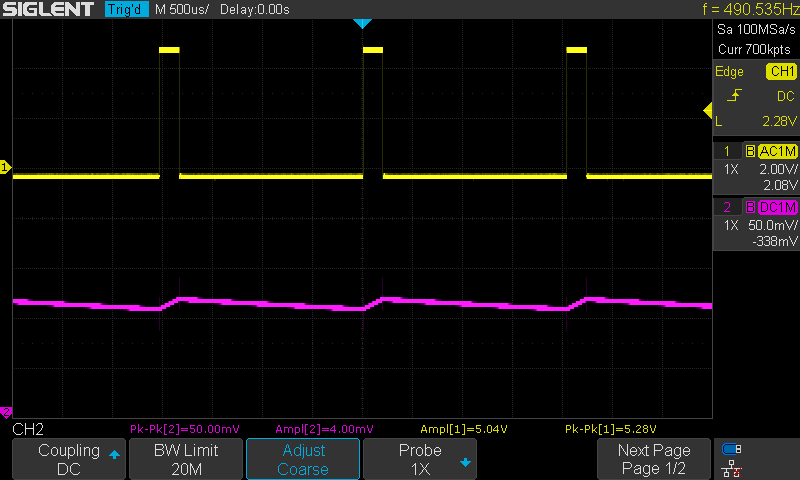This screenshot has width=800, height=480.
Task: Click the 2.00V/ scale value of channel 1
Action: [x=778, y=169]
